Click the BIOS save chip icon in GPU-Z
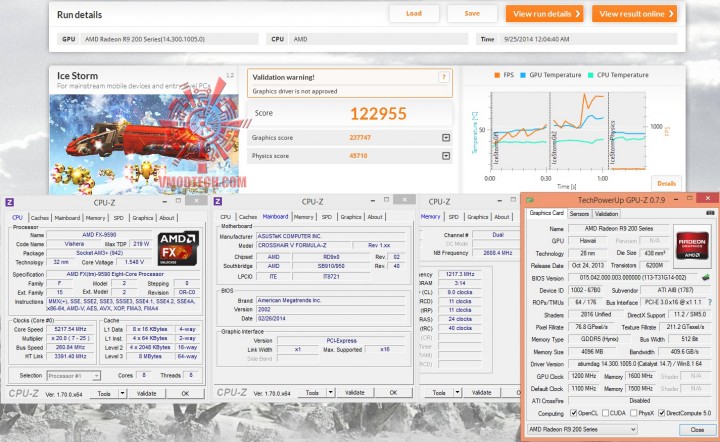The height and width of the screenshot is (442, 720). (705, 277)
